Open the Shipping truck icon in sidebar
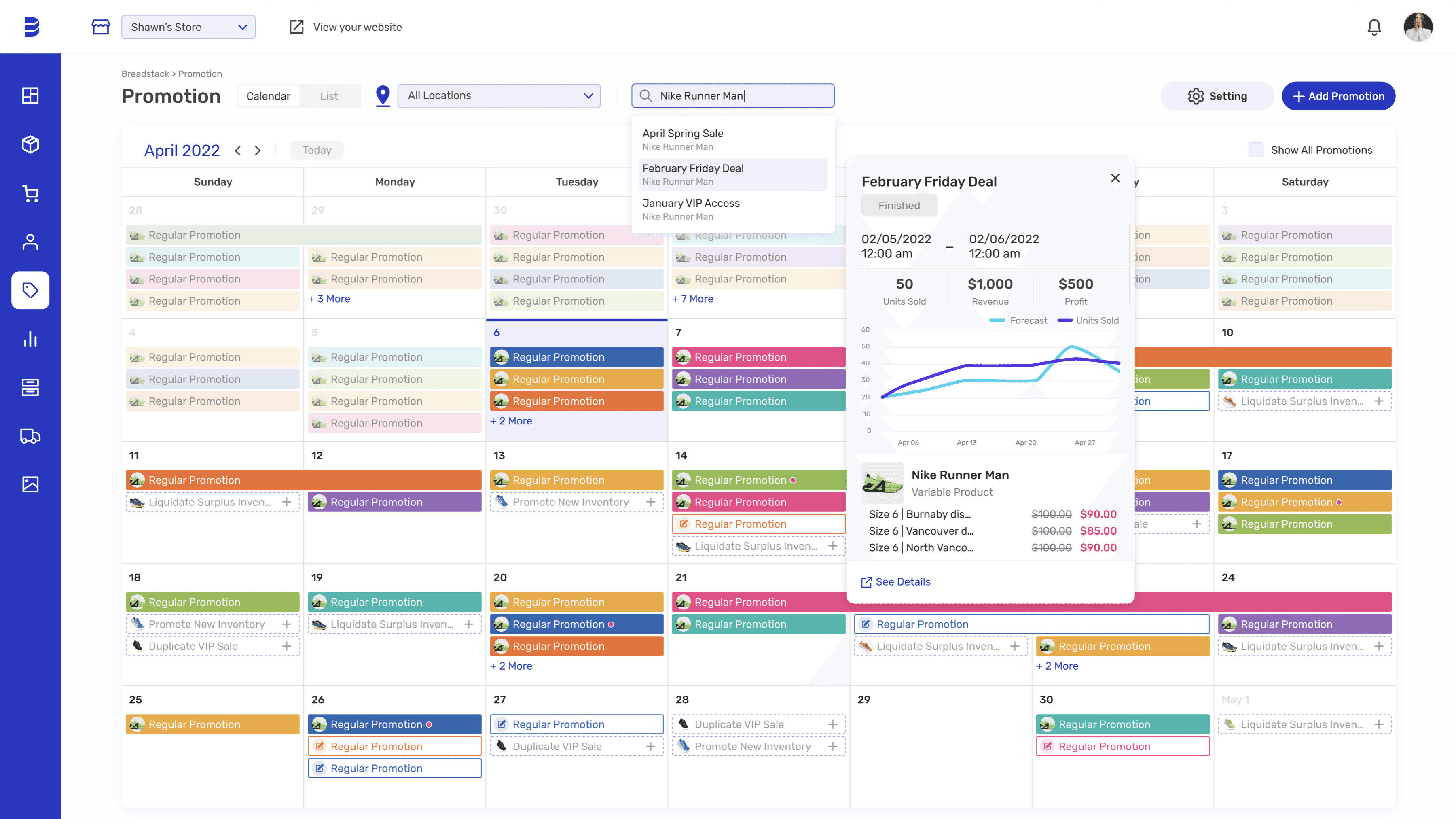 click(x=30, y=436)
